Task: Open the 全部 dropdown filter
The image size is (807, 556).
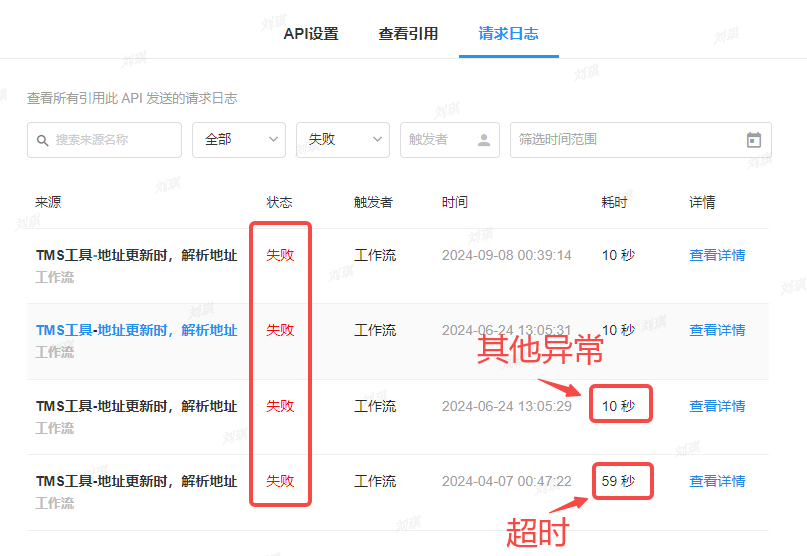Action: tap(239, 140)
